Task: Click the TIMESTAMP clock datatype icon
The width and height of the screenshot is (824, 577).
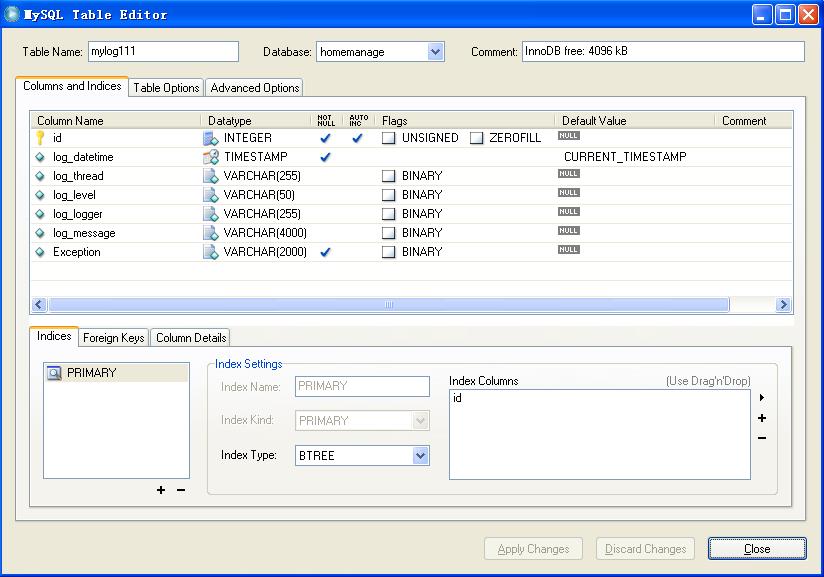Action: pos(211,157)
